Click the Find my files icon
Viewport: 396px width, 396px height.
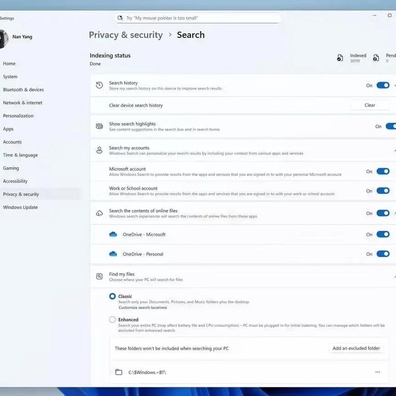click(99, 276)
